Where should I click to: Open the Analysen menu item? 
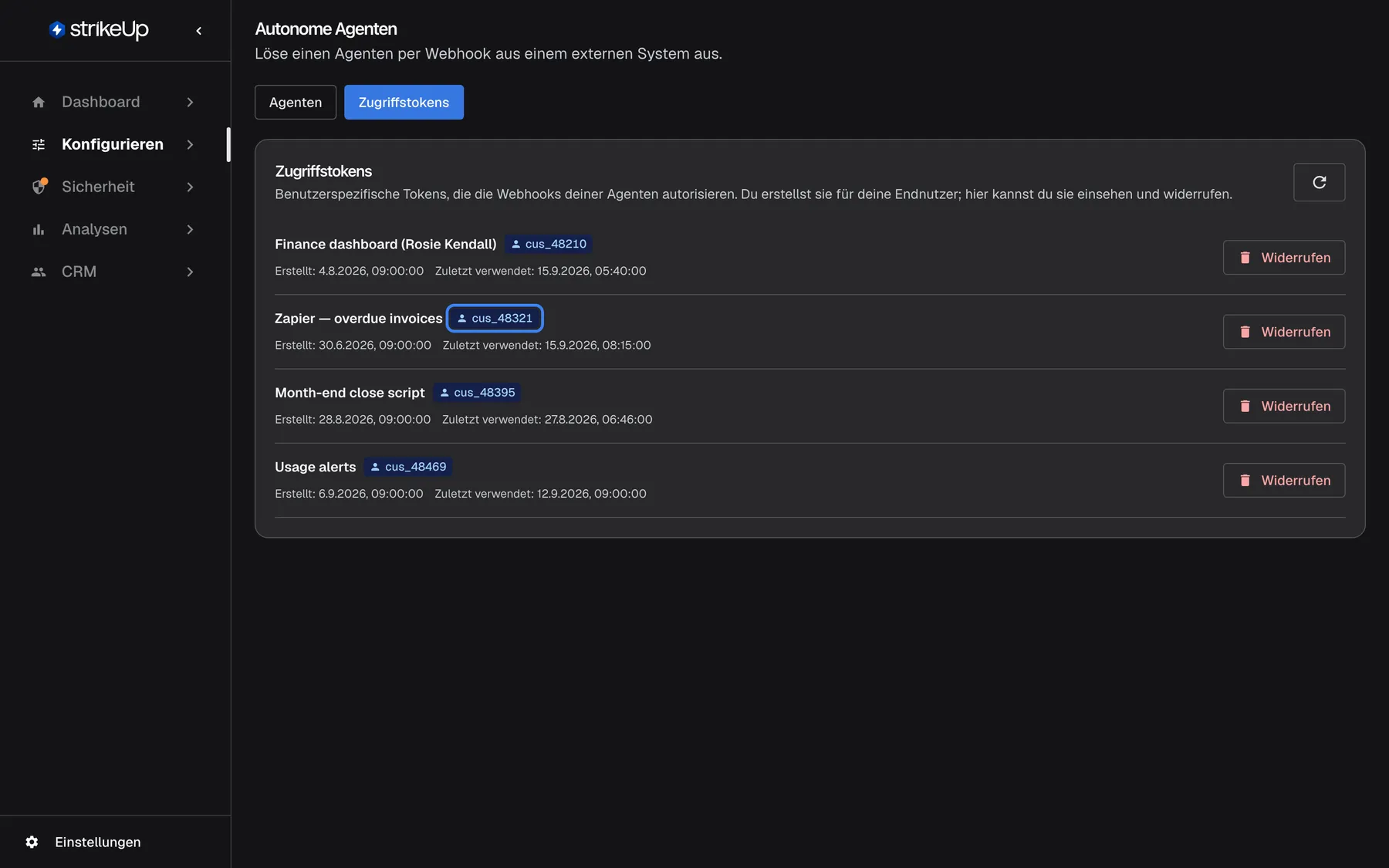click(114, 229)
